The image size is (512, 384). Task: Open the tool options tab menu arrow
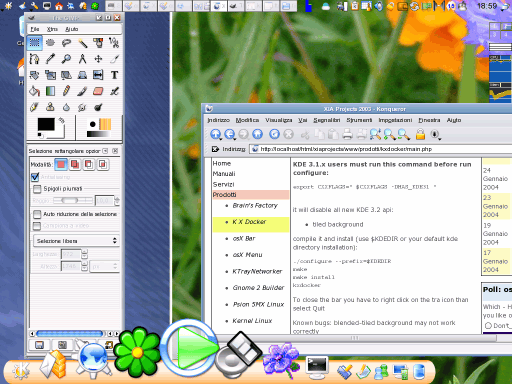[105, 151]
